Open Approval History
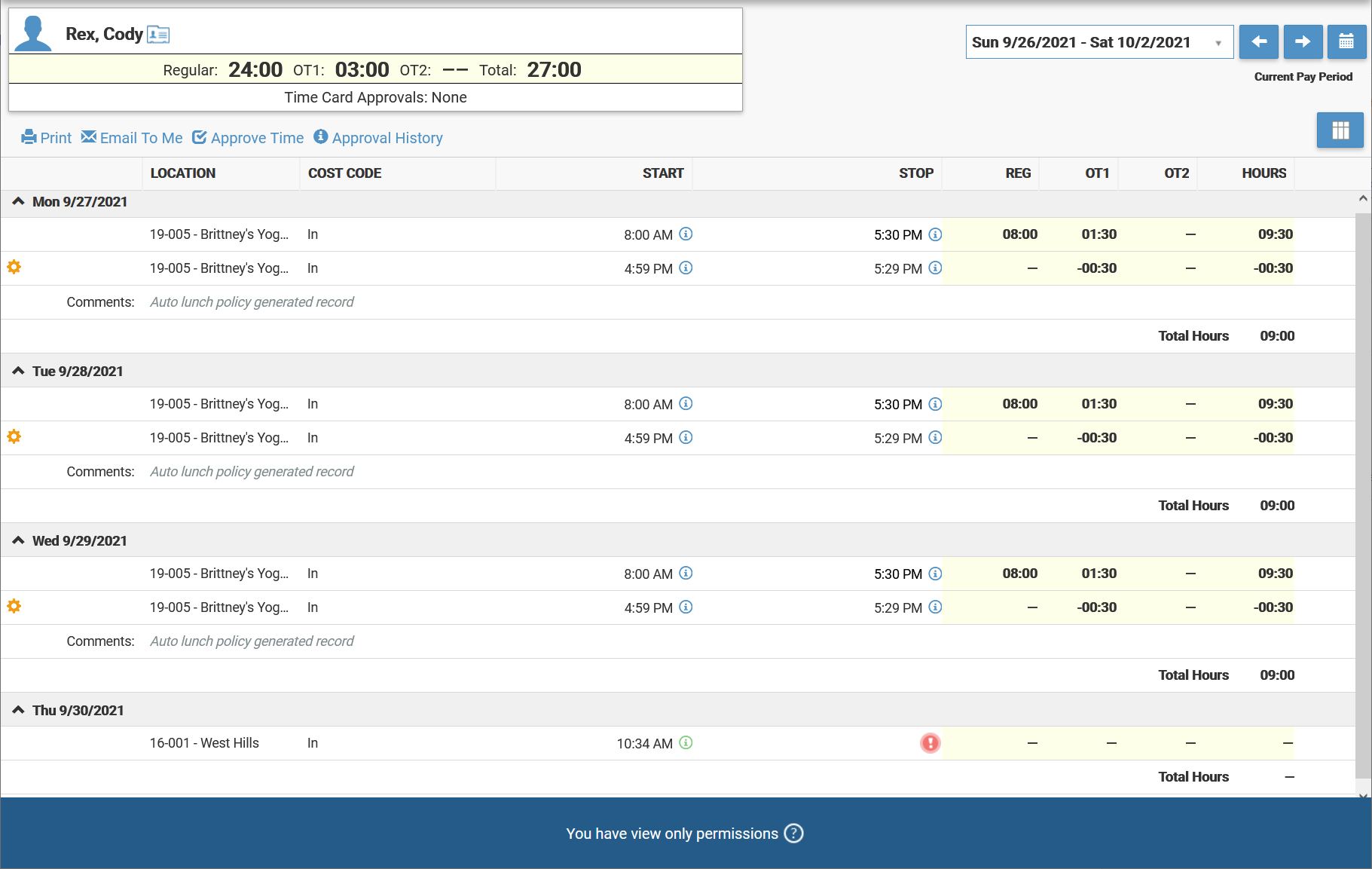The height and width of the screenshot is (869, 1372). tap(378, 138)
